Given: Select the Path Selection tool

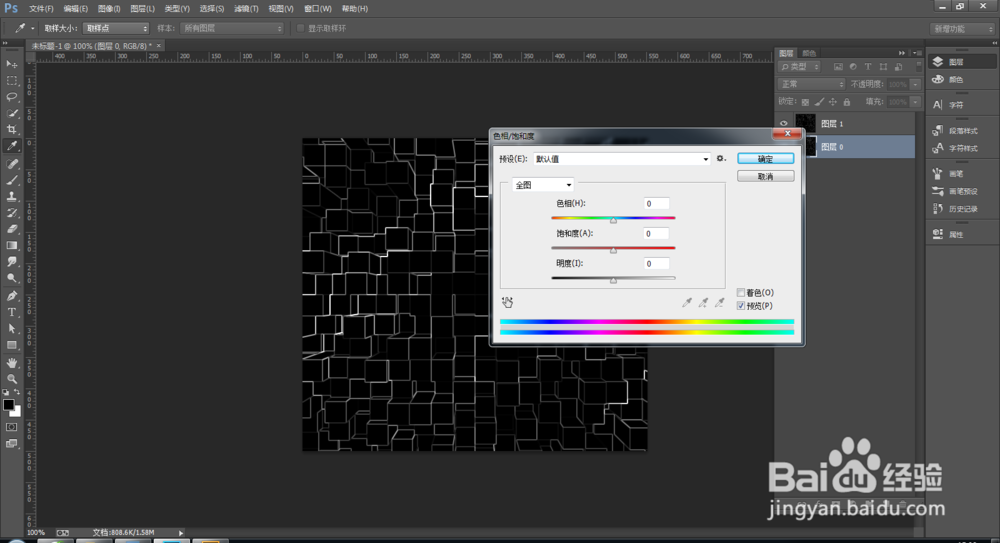Looking at the screenshot, I should click(x=11, y=329).
